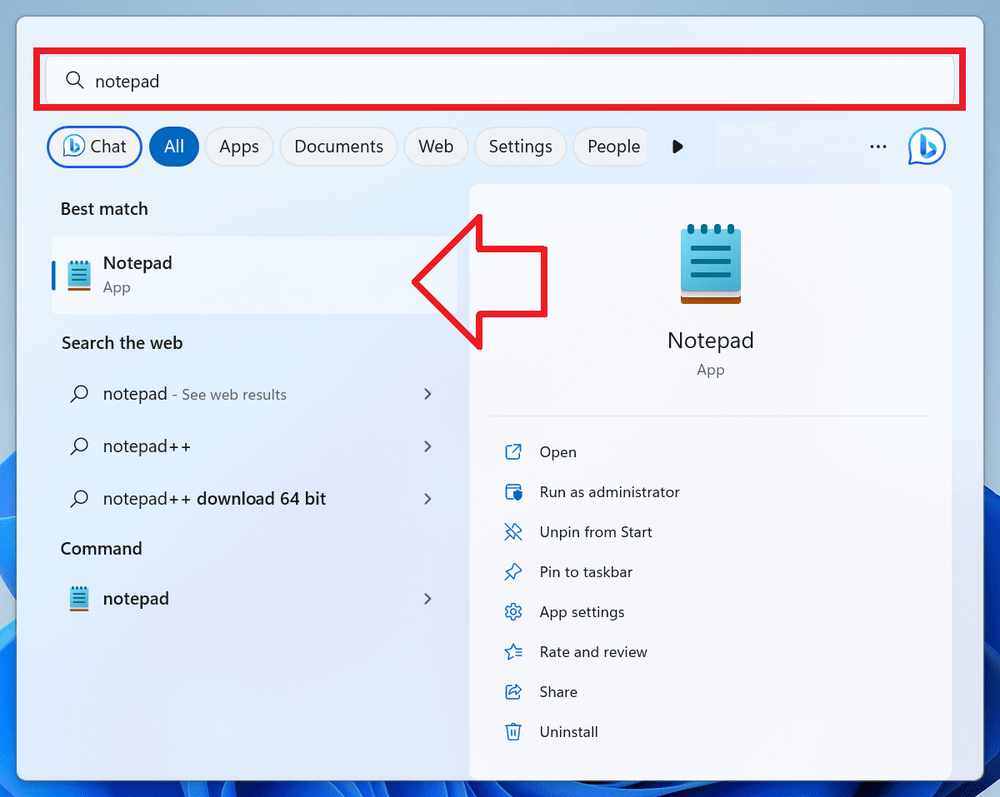Switch to the Documents filter tab
Image resolution: width=1000 pixels, height=797 pixels.
338,146
